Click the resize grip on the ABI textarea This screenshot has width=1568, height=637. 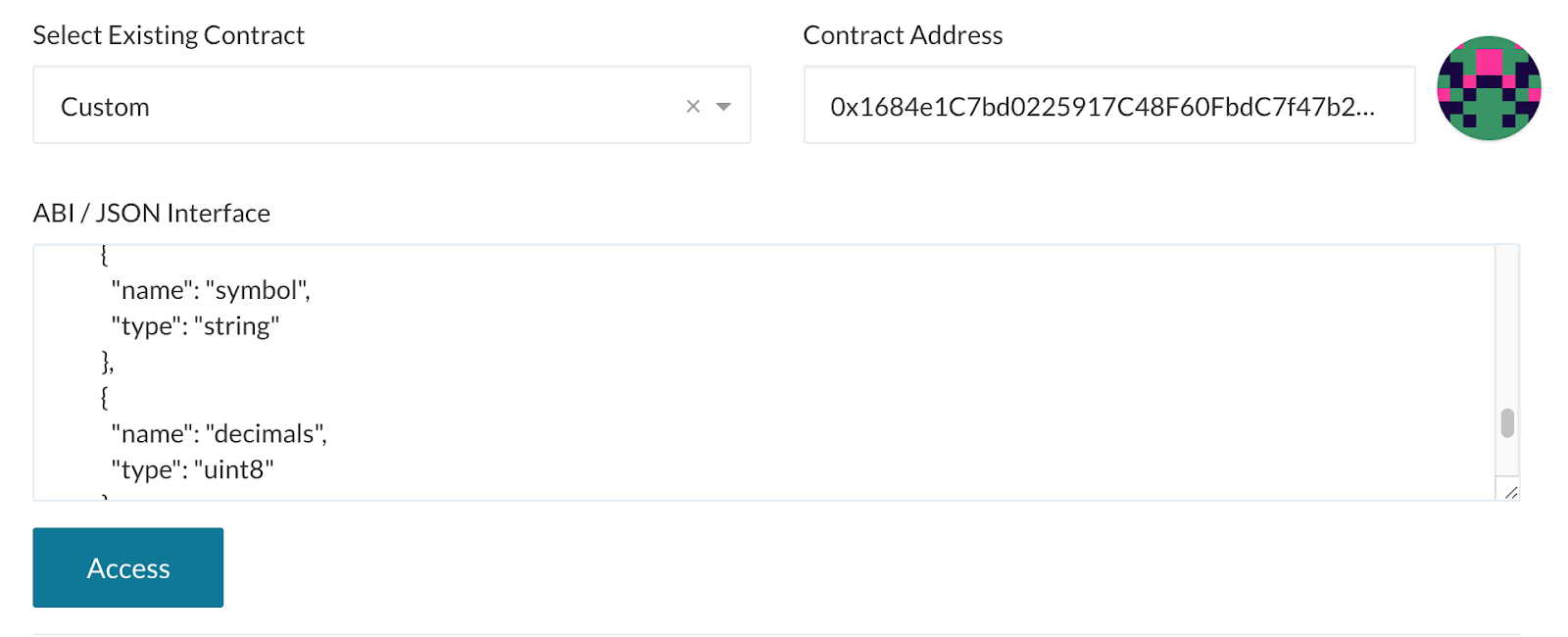pyautogui.click(x=1512, y=492)
